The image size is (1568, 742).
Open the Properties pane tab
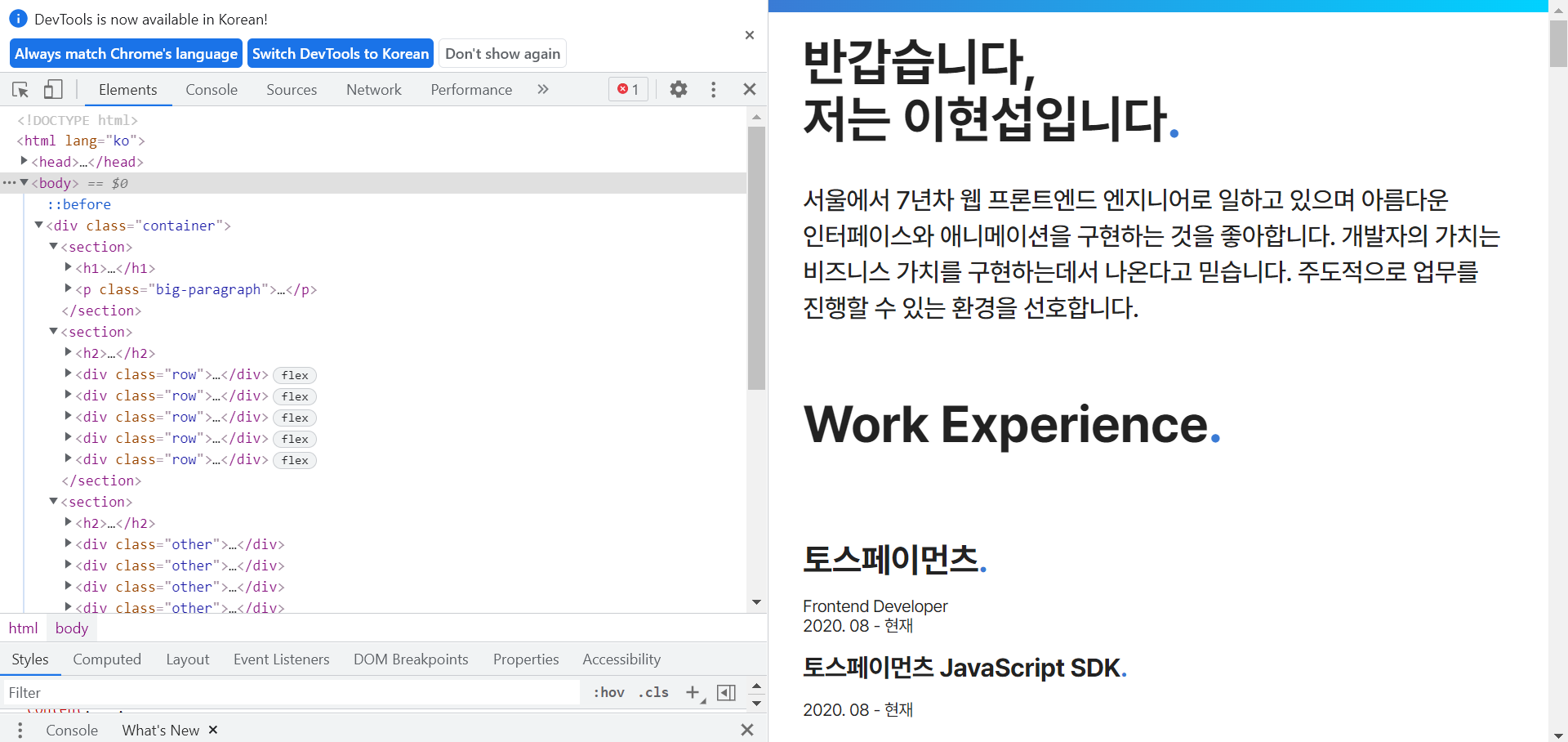coord(526,659)
